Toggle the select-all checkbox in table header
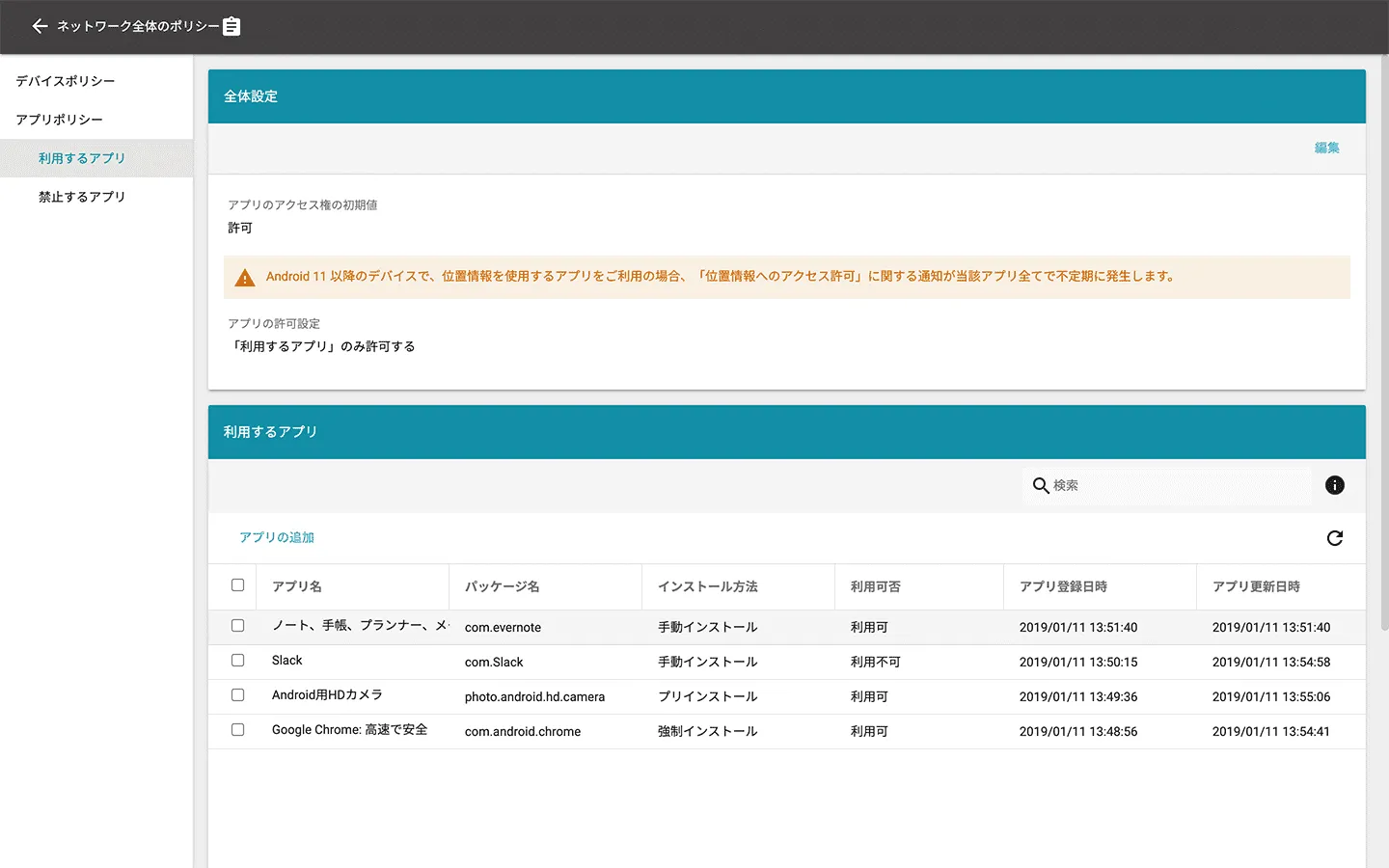Screen dimensions: 1389x868 point(237,584)
